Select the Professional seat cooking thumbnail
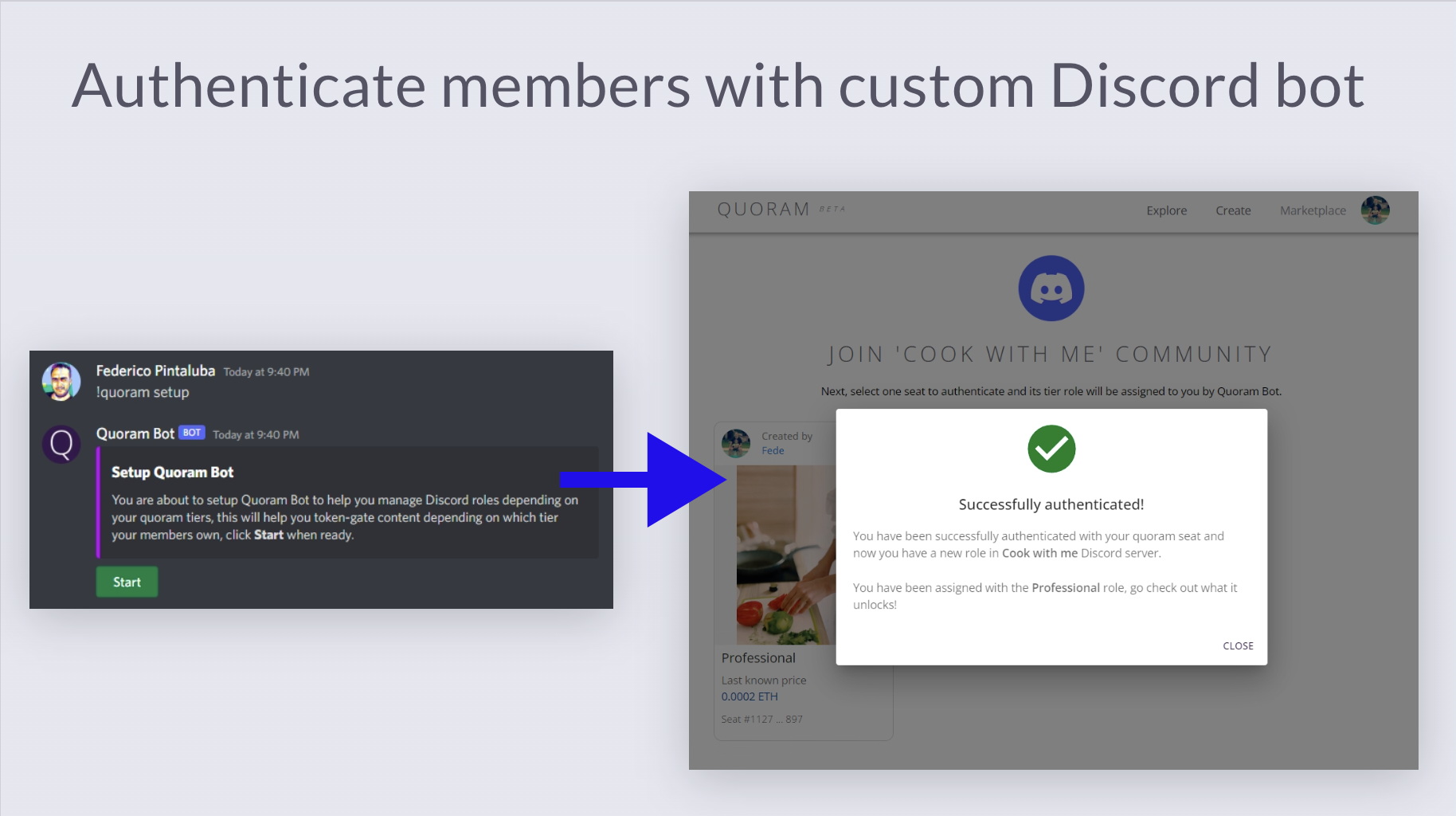The height and width of the screenshot is (816, 1456). point(785,555)
